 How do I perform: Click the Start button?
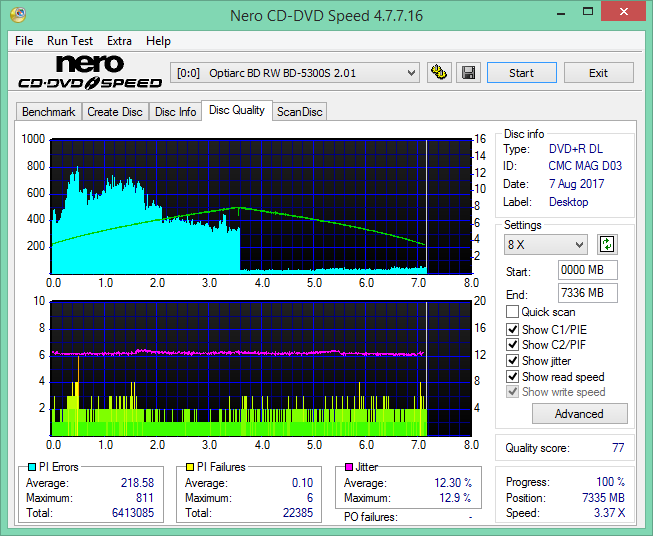[x=521, y=73]
